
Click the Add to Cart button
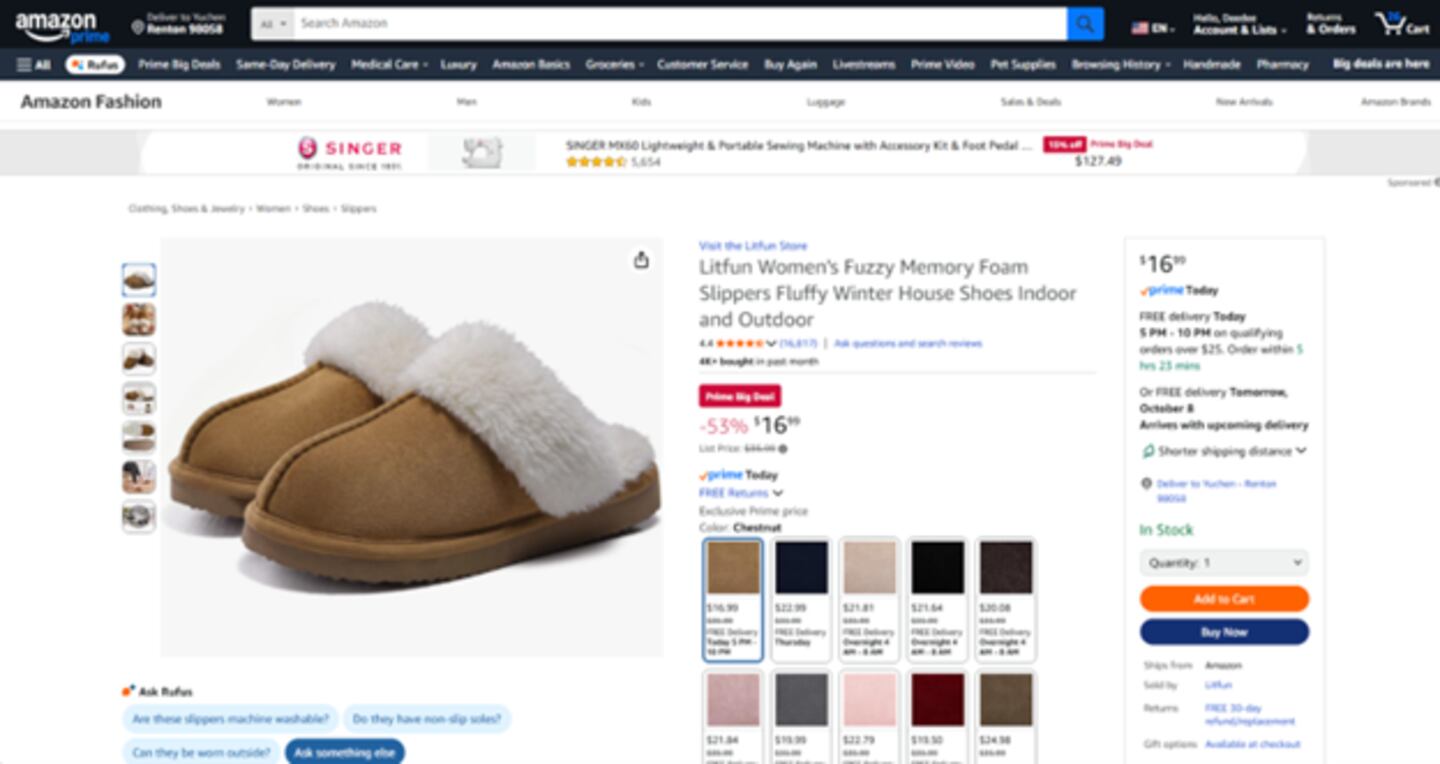[1224, 599]
